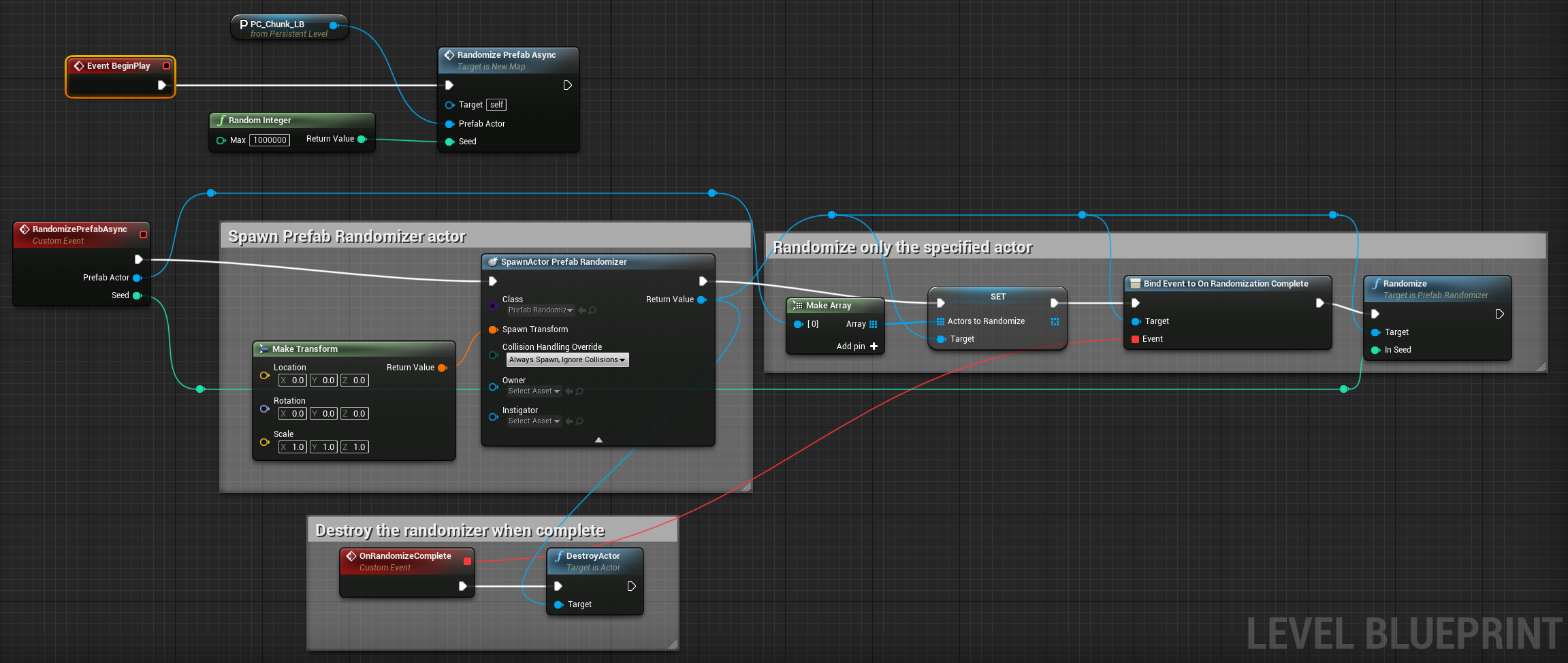Click the DestroyActor Target input pin
The image size is (1568, 663).
click(x=558, y=604)
